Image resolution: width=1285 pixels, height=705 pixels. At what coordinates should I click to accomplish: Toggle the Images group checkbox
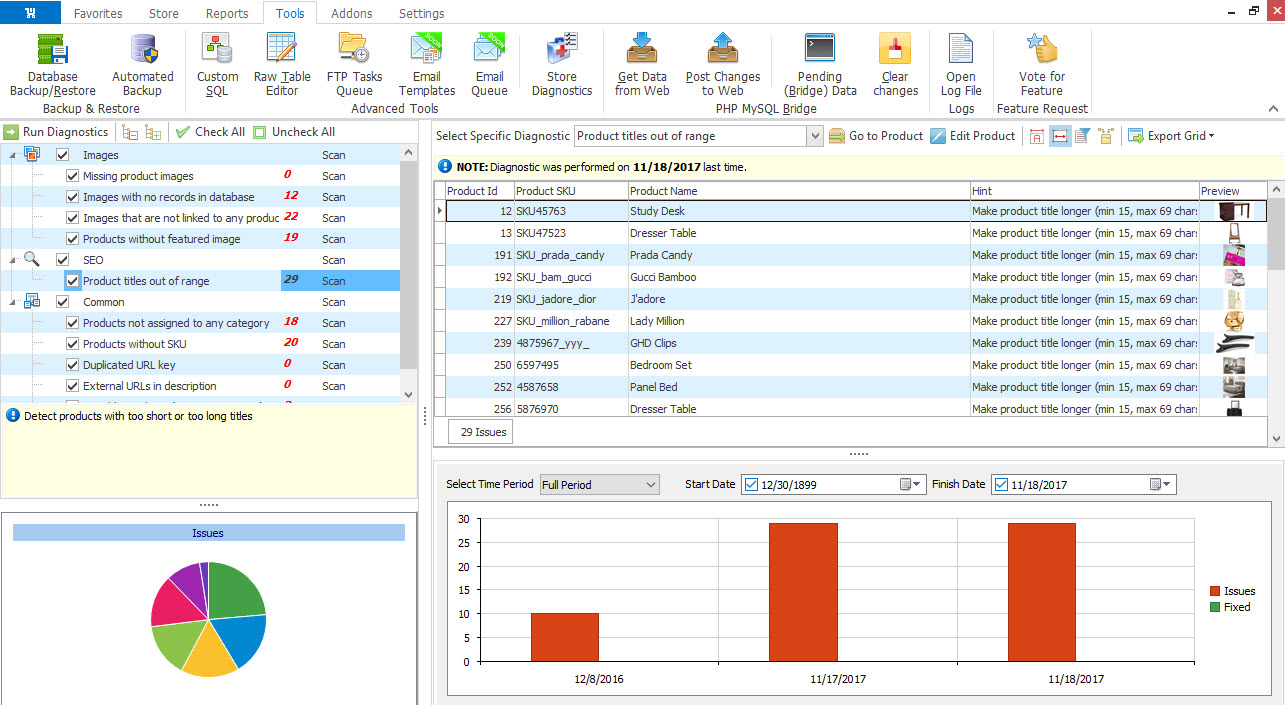(62, 155)
